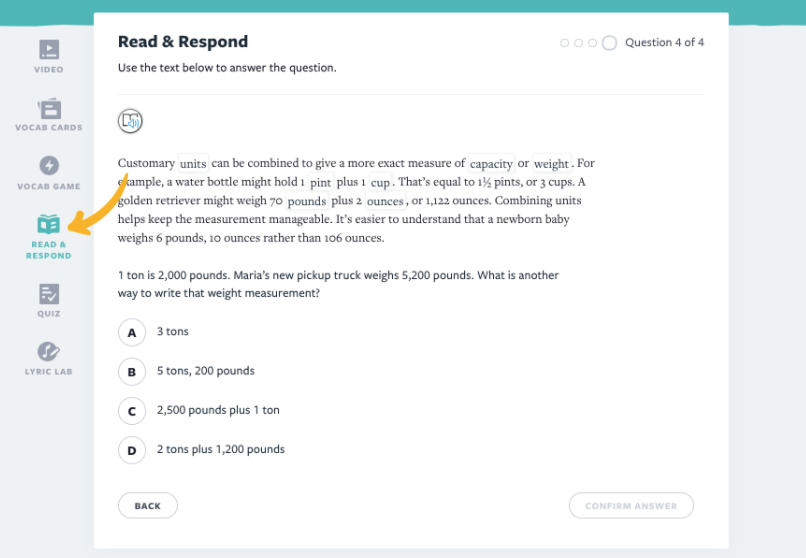Image resolution: width=806 pixels, height=558 pixels.
Task: Choose answer D, 2 tons plus 1,200 pounds
Action: [132, 450]
